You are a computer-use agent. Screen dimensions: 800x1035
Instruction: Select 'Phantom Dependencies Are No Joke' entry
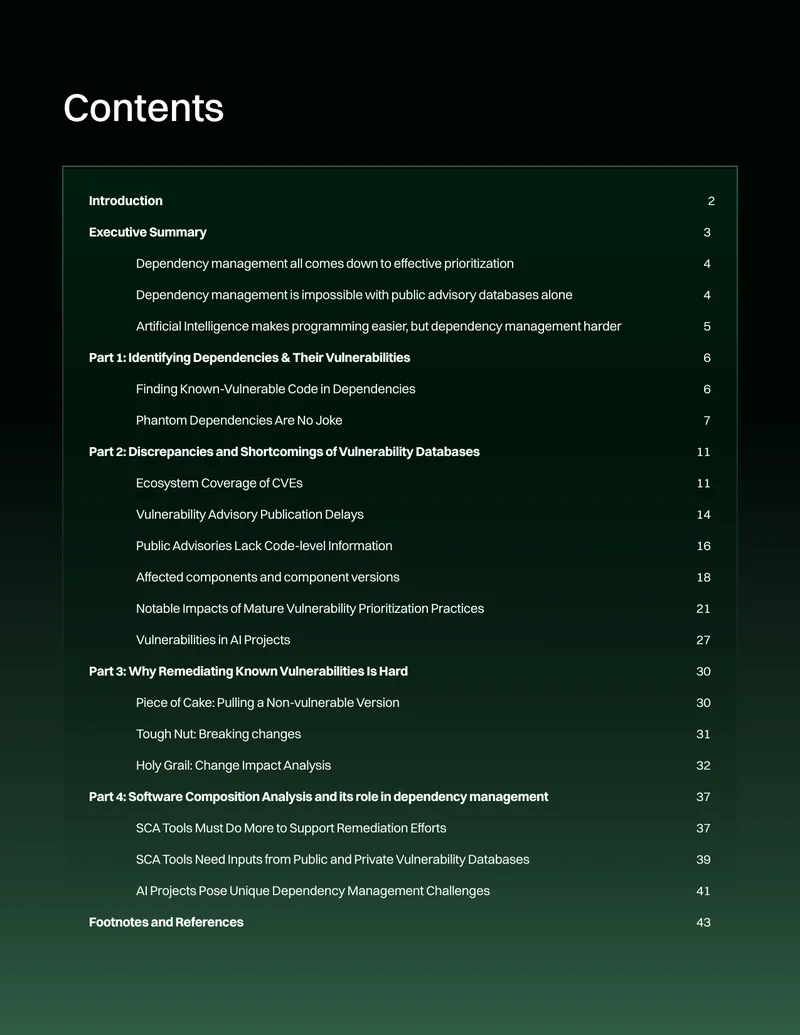[x=239, y=420]
